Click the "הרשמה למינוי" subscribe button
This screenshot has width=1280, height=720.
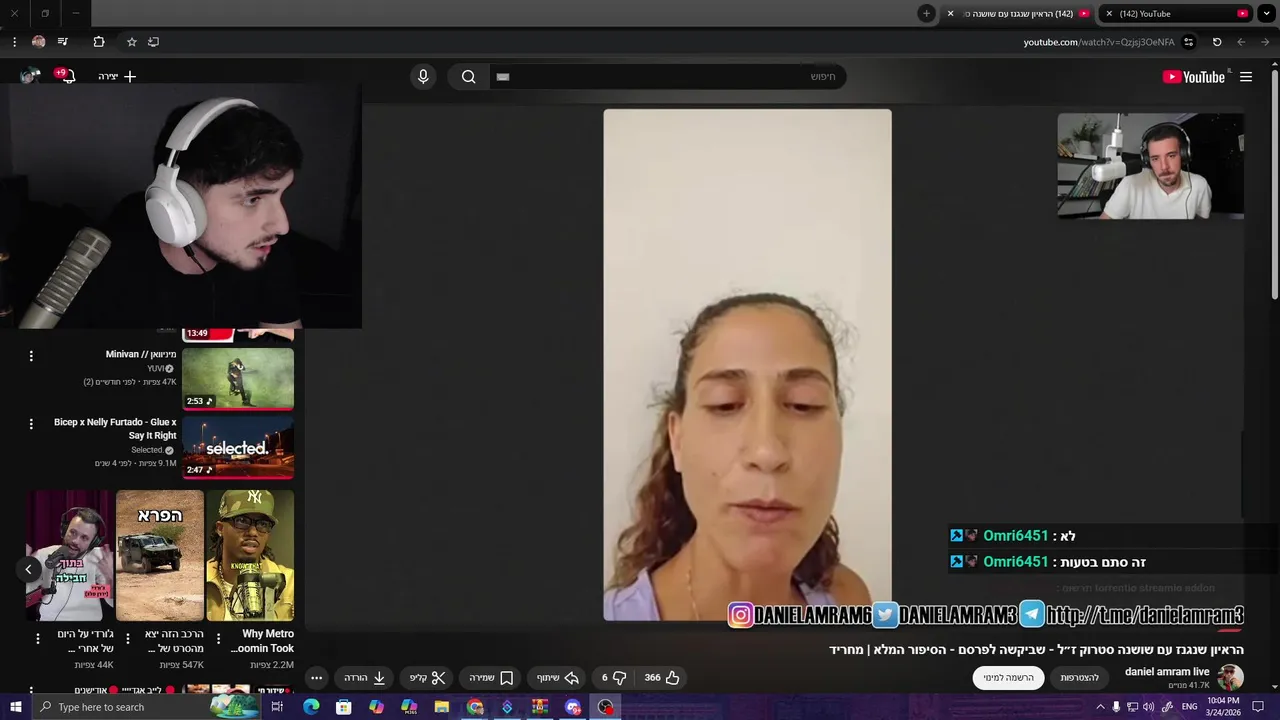(x=1008, y=678)
